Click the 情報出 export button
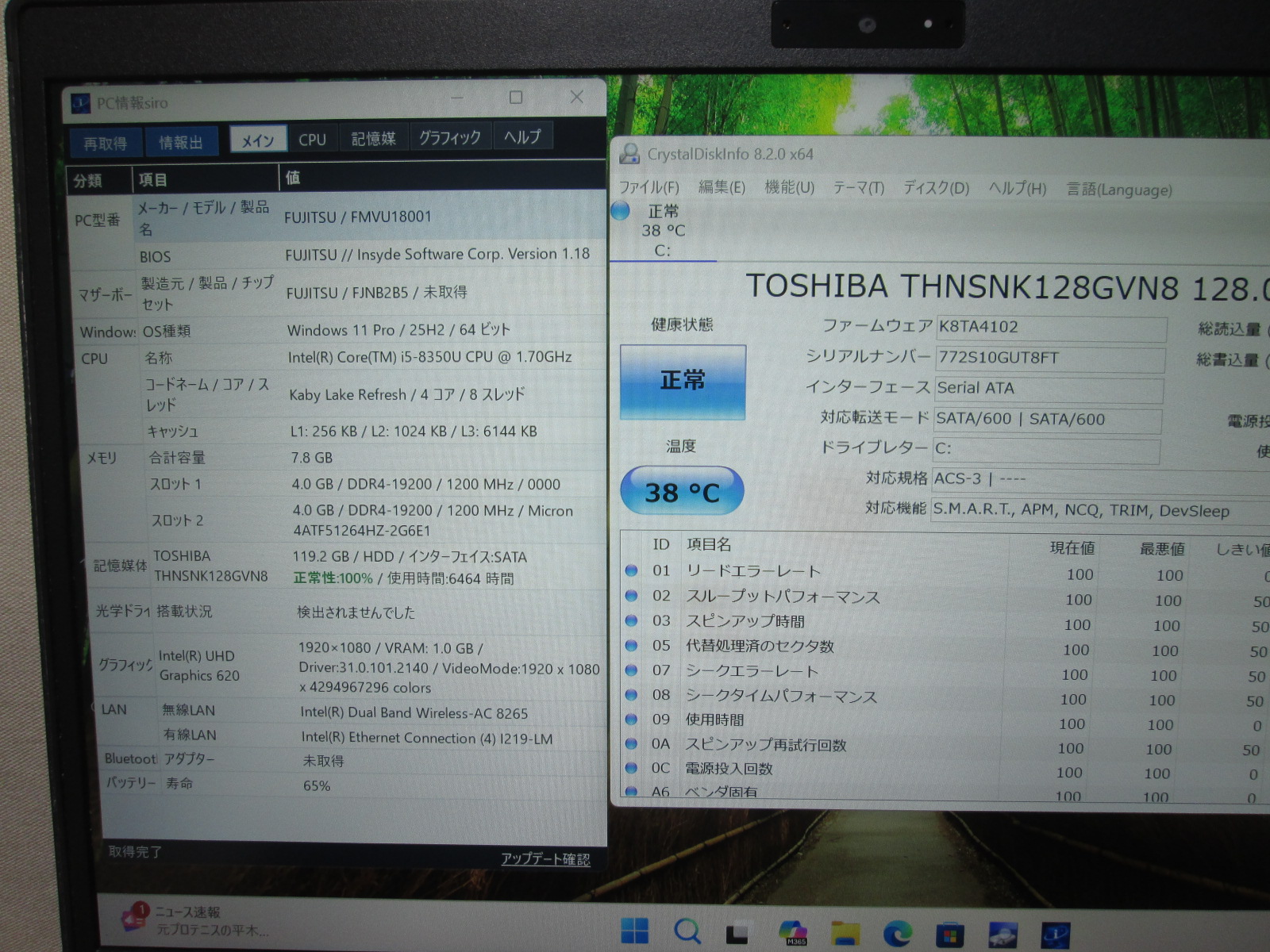1270x952 pixels. click(x=181, y=143)
